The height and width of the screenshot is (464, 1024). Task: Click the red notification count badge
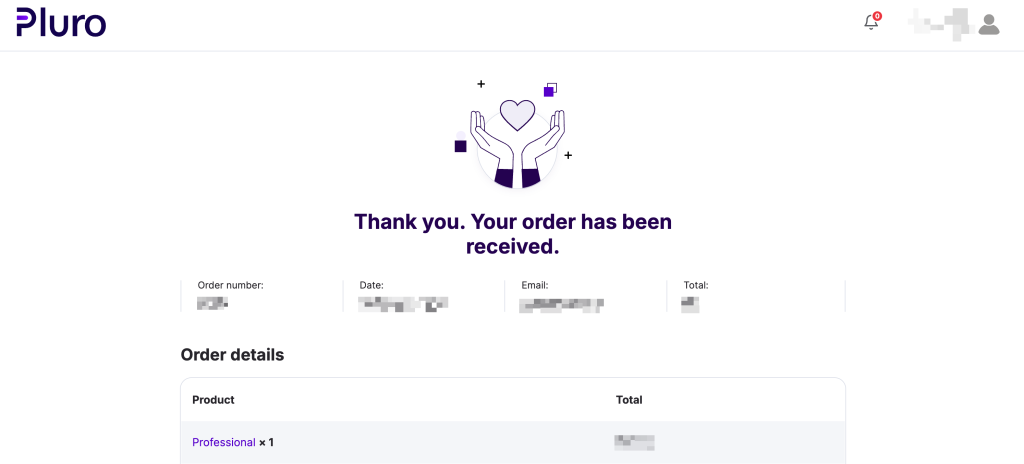[877, 16]
